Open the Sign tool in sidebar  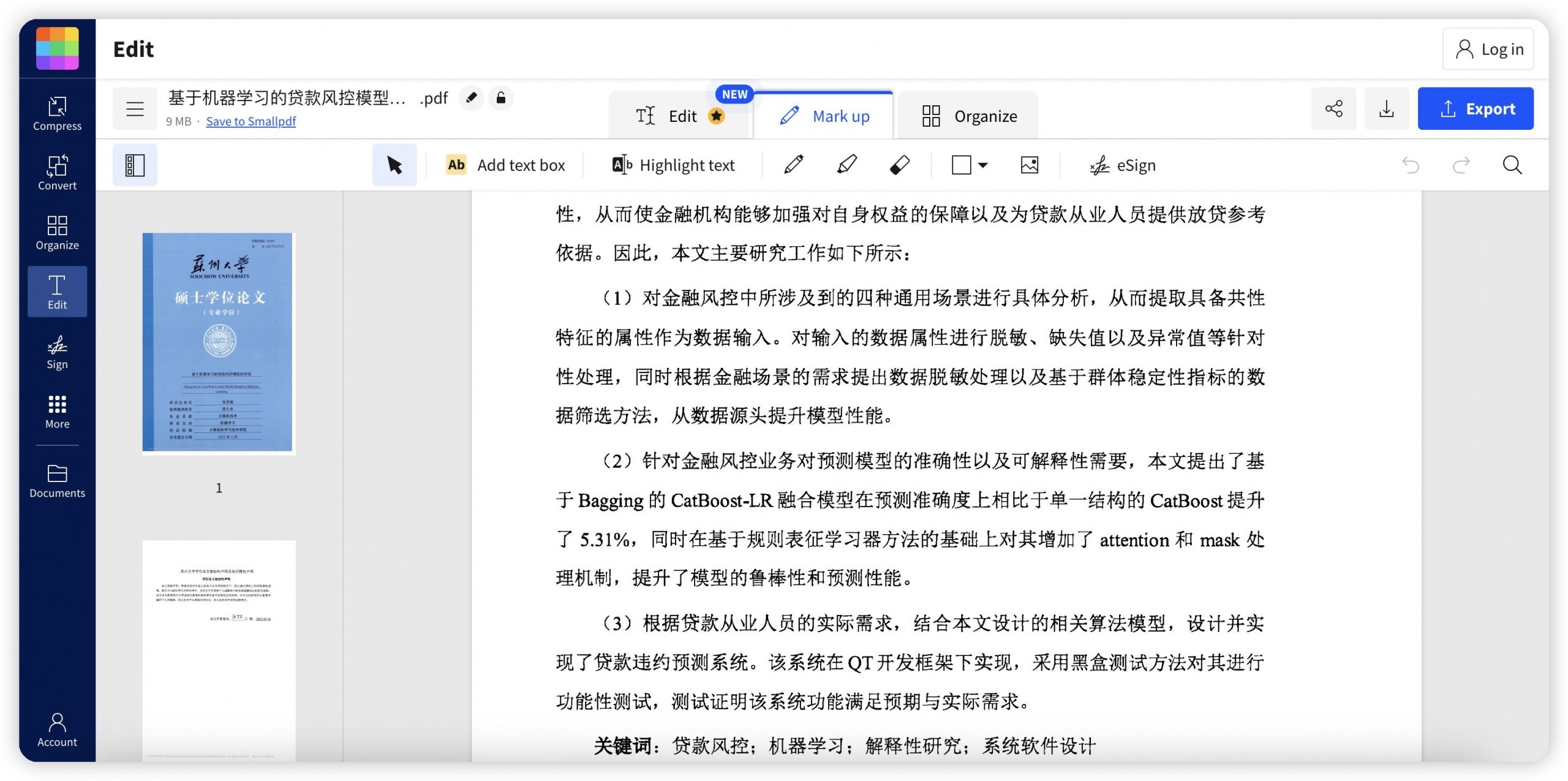[57, 352]
